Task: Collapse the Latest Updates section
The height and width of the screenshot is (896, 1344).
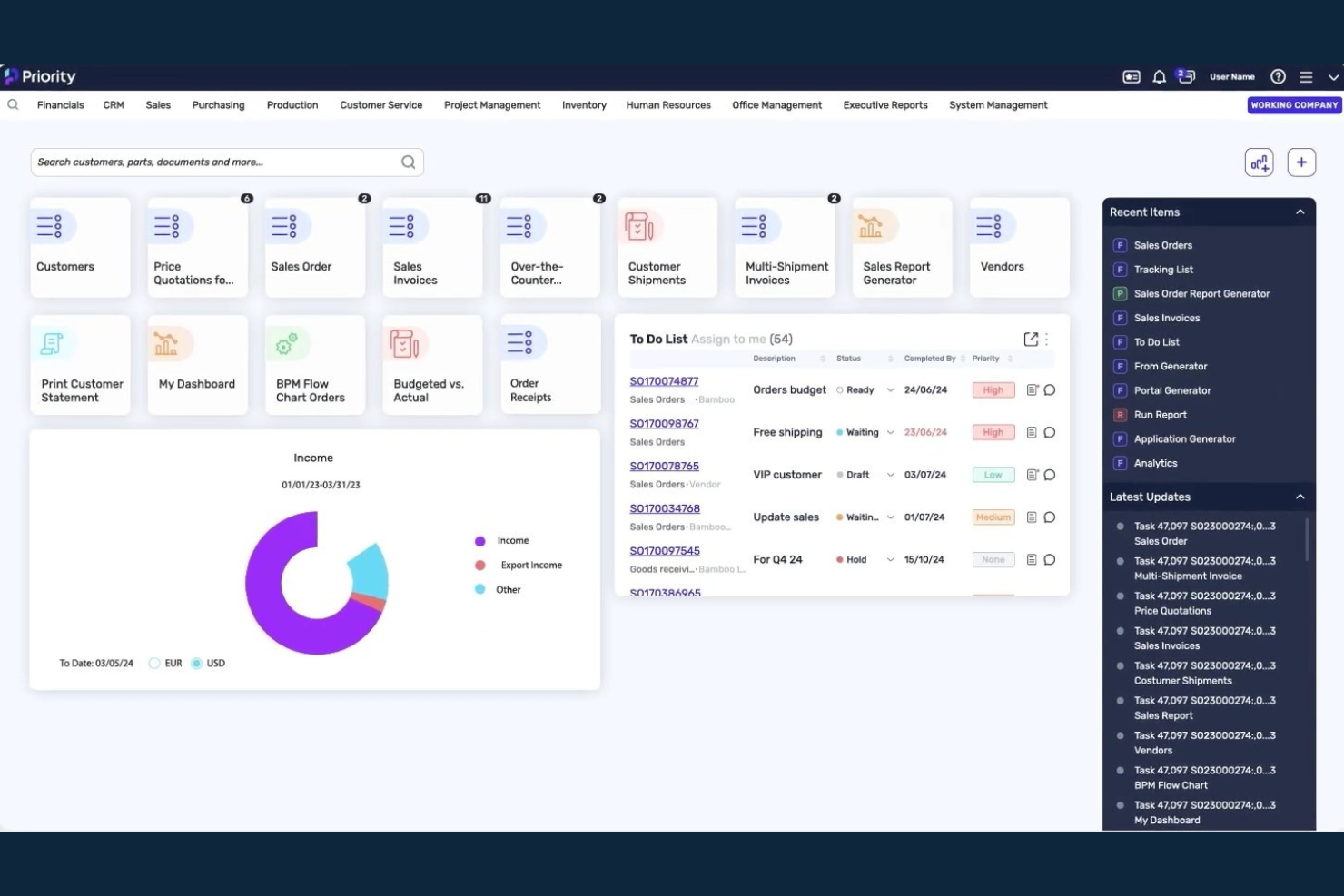Action: (1300, 497)
